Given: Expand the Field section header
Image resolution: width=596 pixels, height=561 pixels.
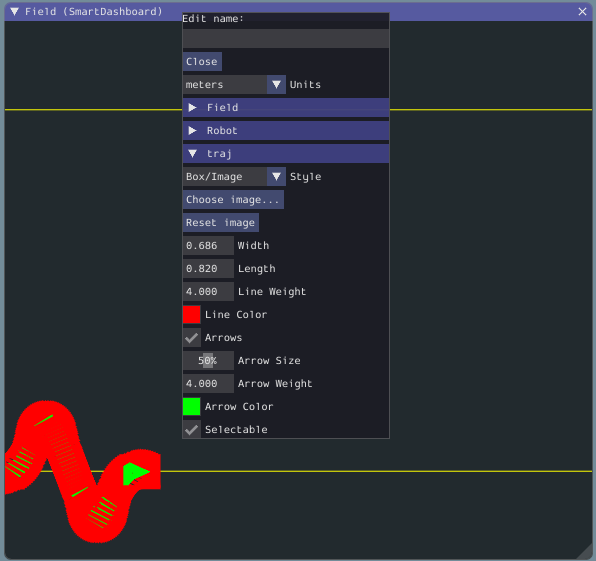Looking at the screenshot, I should [x=285, y=108].
